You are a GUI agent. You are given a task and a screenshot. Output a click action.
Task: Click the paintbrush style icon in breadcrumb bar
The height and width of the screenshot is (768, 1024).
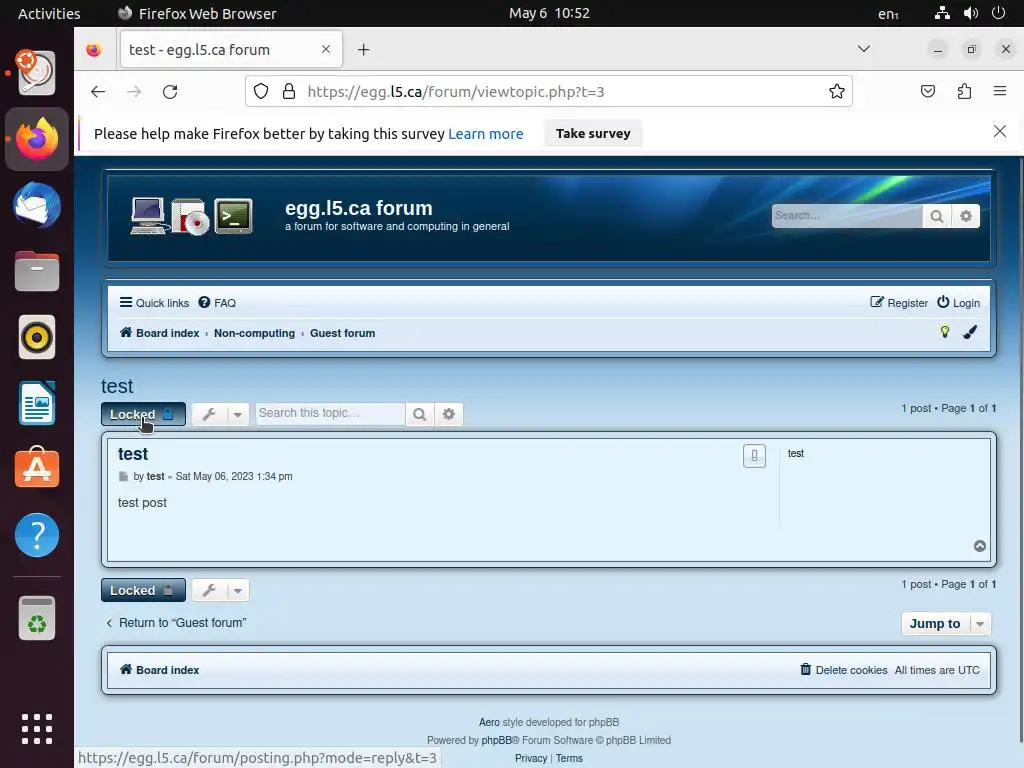click(970, 332)
